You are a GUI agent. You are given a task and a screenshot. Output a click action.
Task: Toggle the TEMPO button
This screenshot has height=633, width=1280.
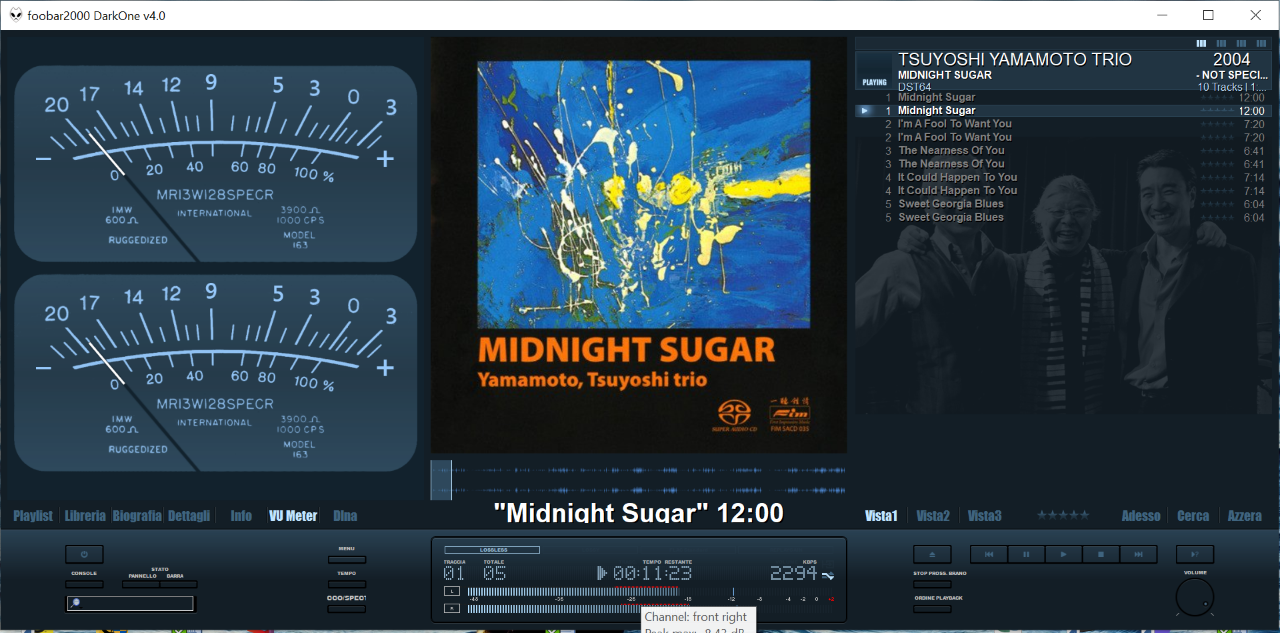click(347, 584)
